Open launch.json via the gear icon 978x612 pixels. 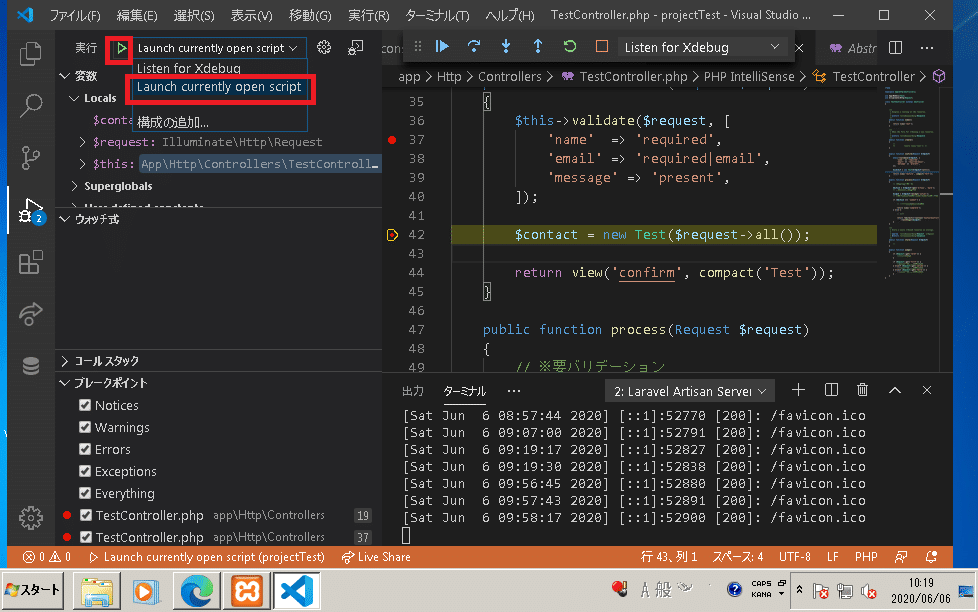point(324,47)
